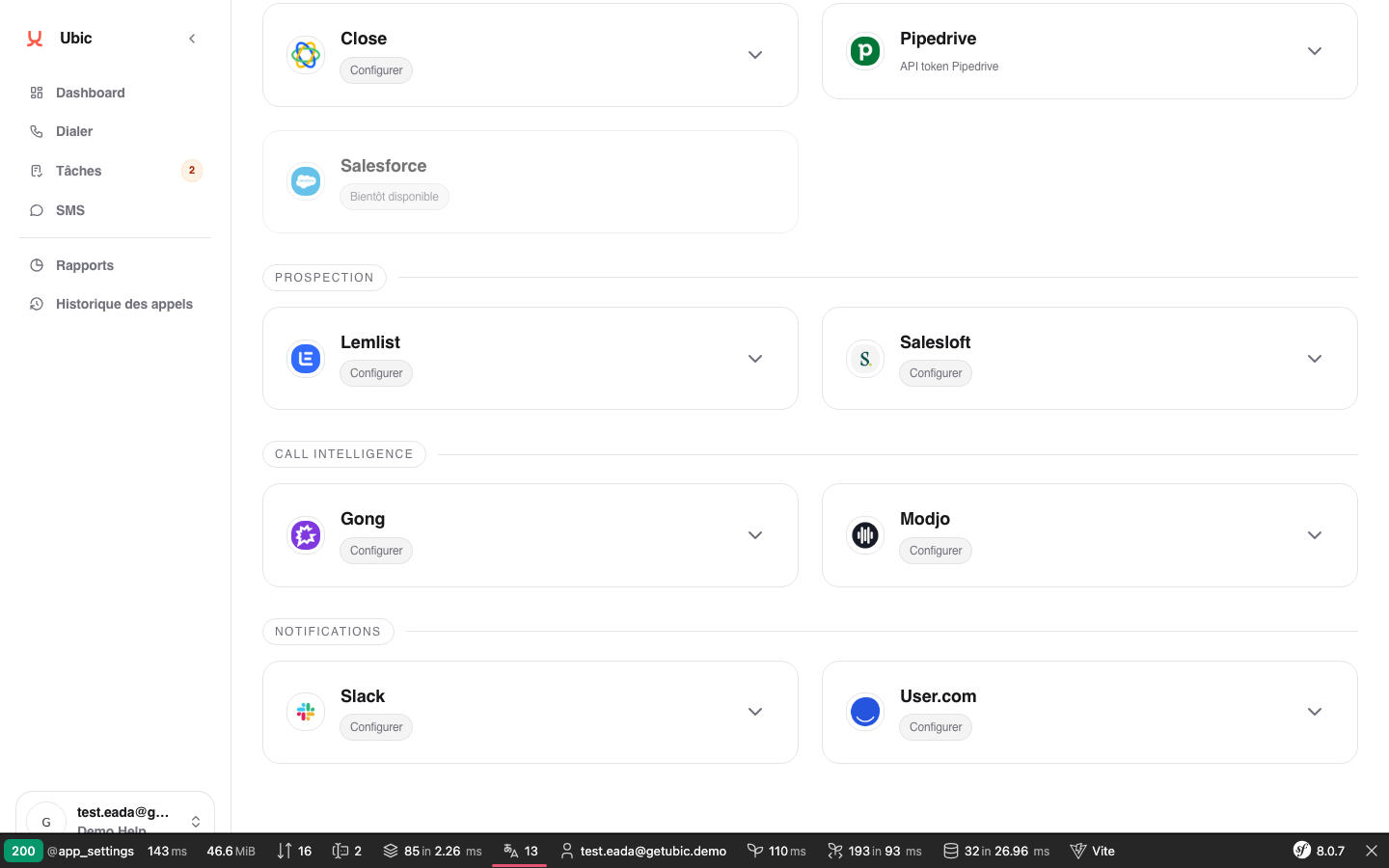The width and height of the screenshot is (1389, 868).
Task: Open the 143 ms performance panel
Action: 168,851
